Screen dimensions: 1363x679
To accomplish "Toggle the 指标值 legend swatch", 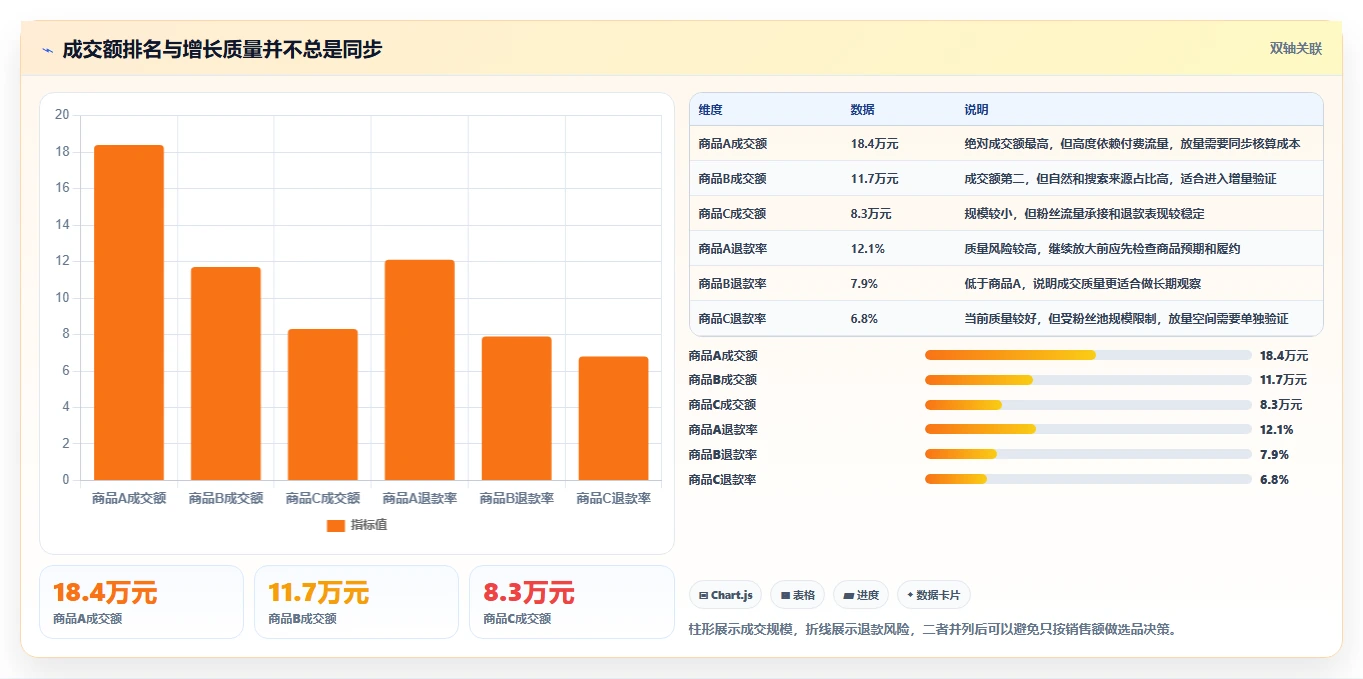I will [336, 525].
